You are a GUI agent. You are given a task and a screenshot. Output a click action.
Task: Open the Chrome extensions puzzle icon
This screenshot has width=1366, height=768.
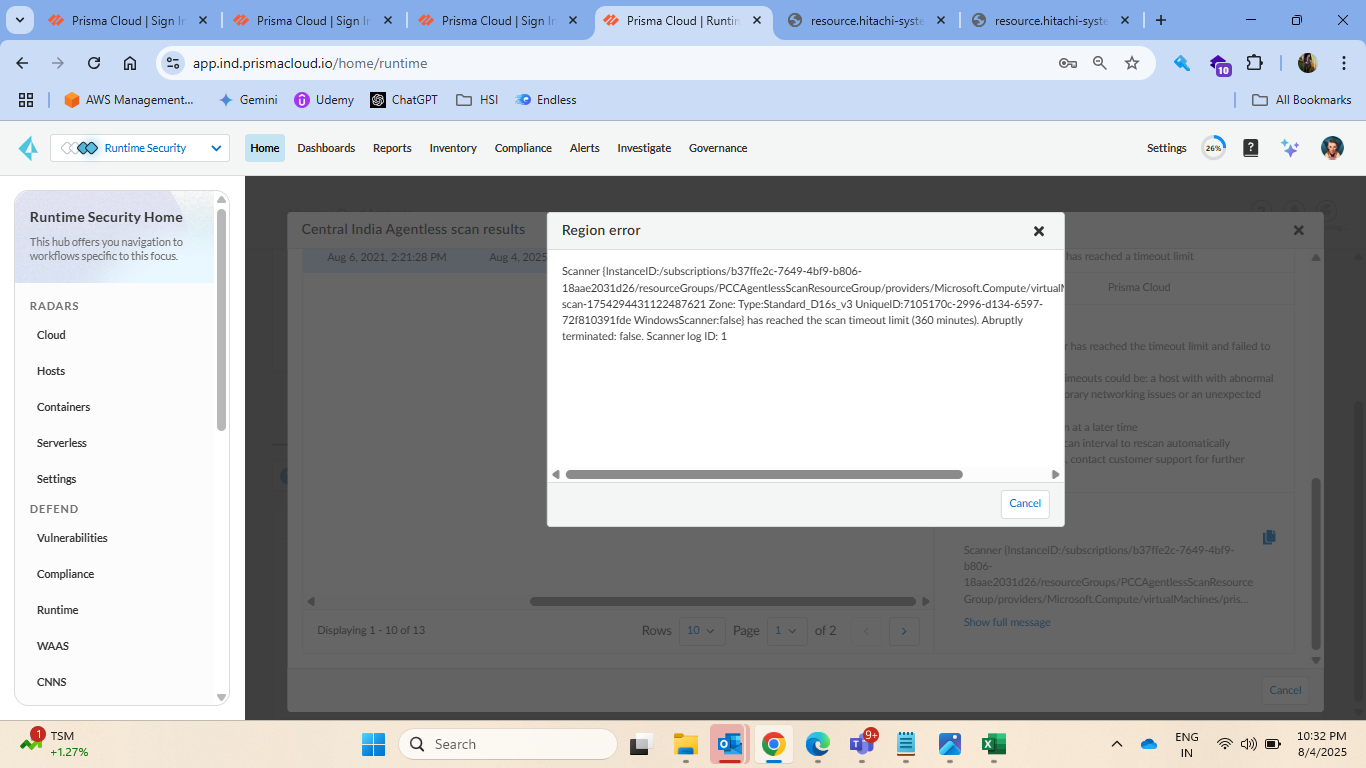click(1254, 63)
